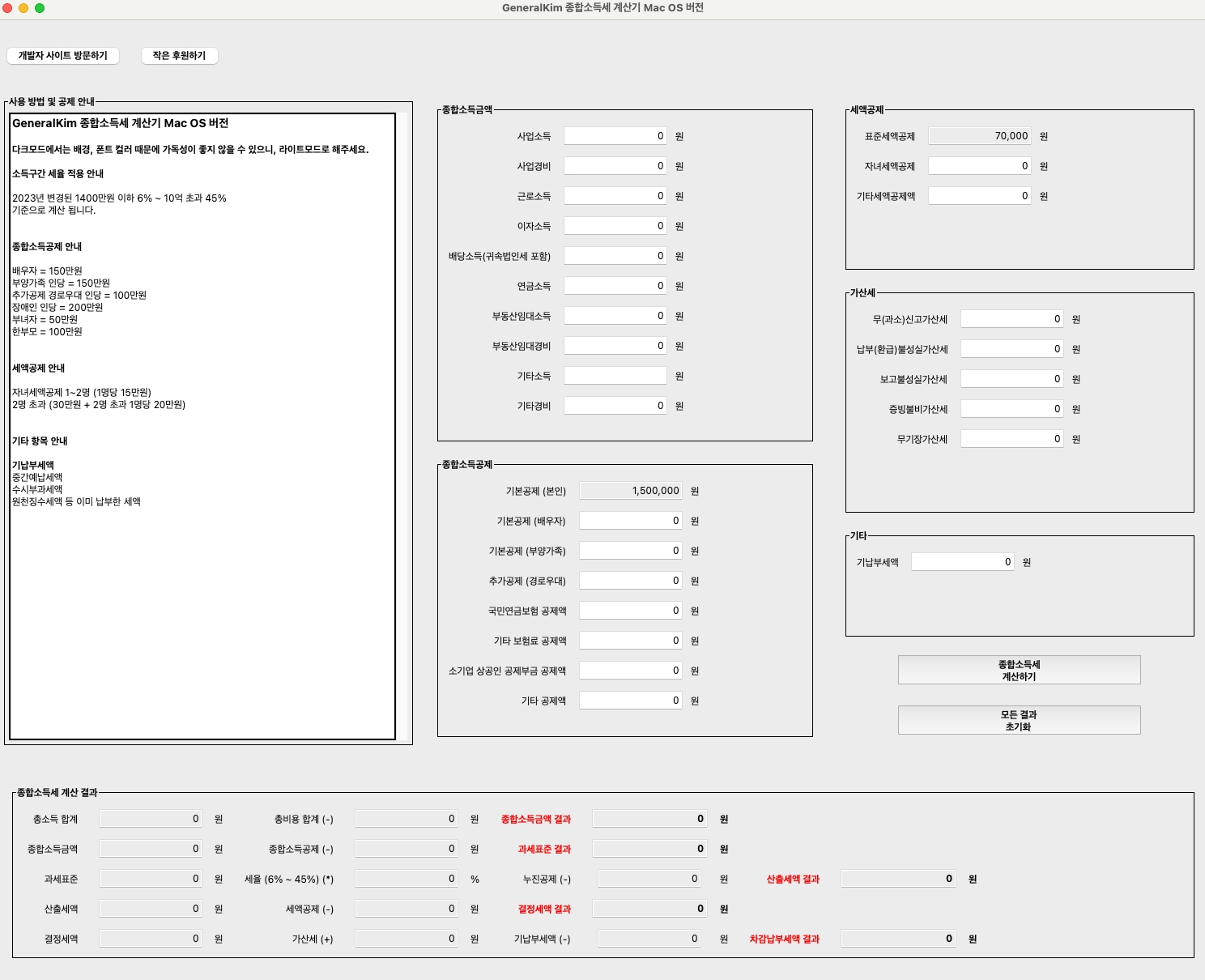1205x980 pixels.
Task: Click the 작은 후원하기 button
Action: pos(179,55)
